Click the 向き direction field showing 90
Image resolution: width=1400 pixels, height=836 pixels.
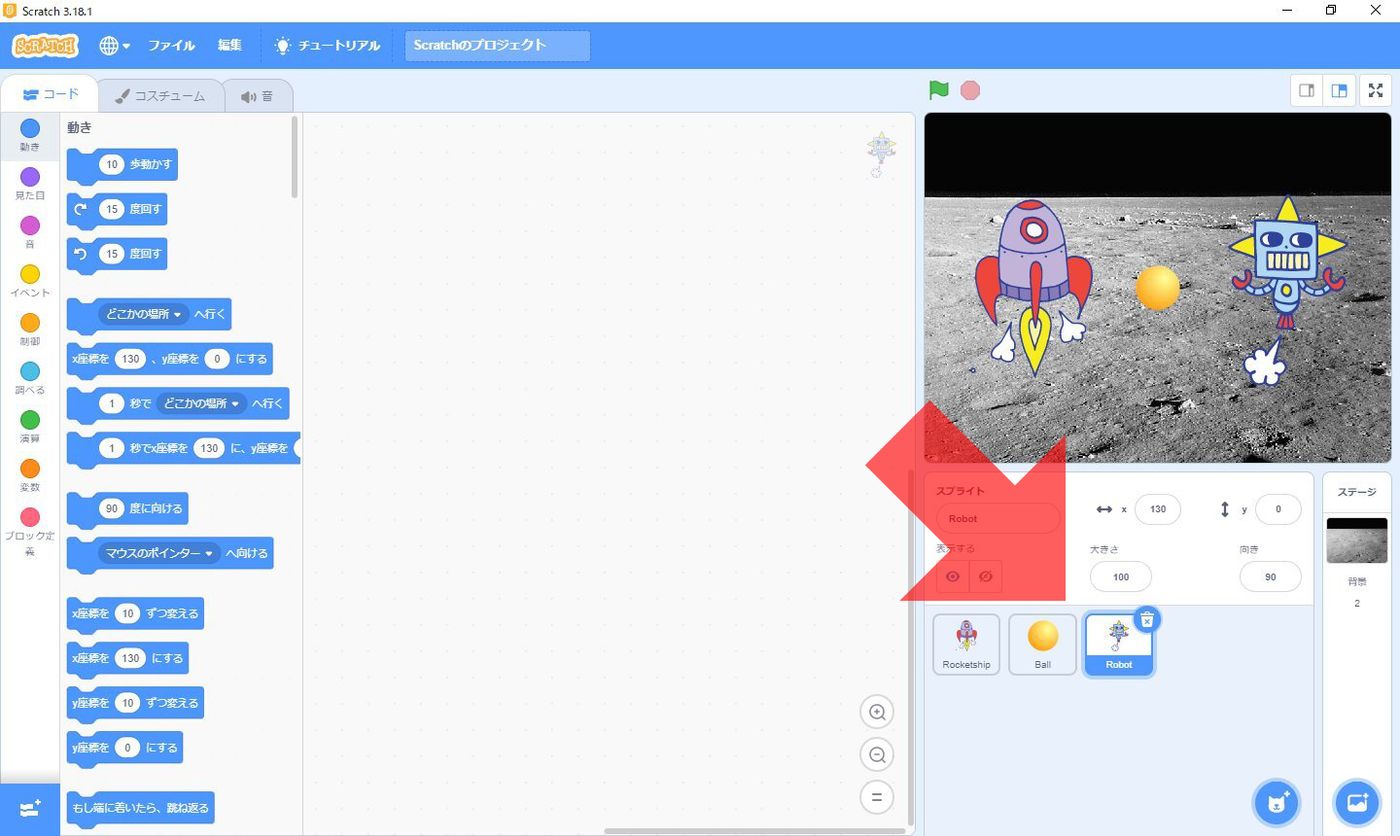pyautogui.click(x=1270, y=576)
